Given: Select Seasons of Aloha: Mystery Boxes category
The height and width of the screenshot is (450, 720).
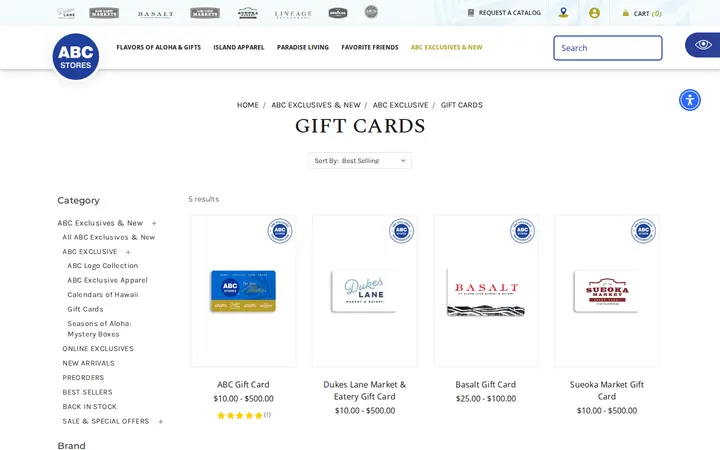Looking at the screenshot, I should click(x=99, y=329).
